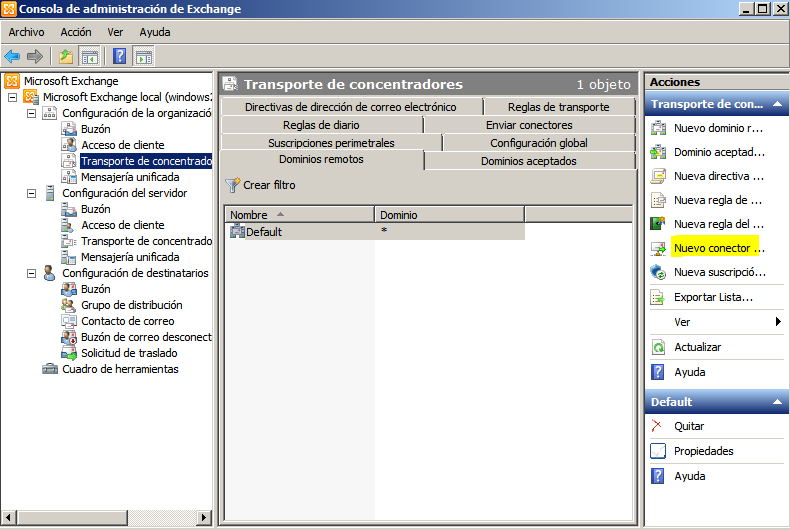Click the Actualizar refresh icon
The image size is (790, 530).
[x=658, y=347]
